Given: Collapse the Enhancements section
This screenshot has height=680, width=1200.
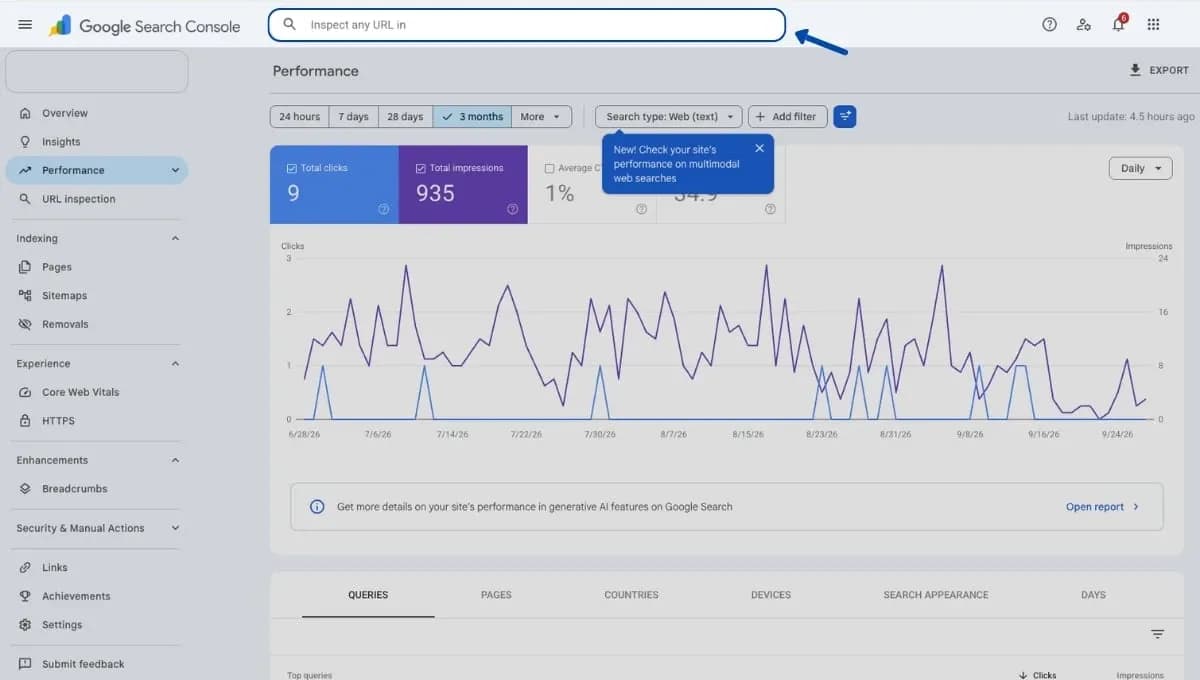Looking at the screenshot, I should point(175,460).
